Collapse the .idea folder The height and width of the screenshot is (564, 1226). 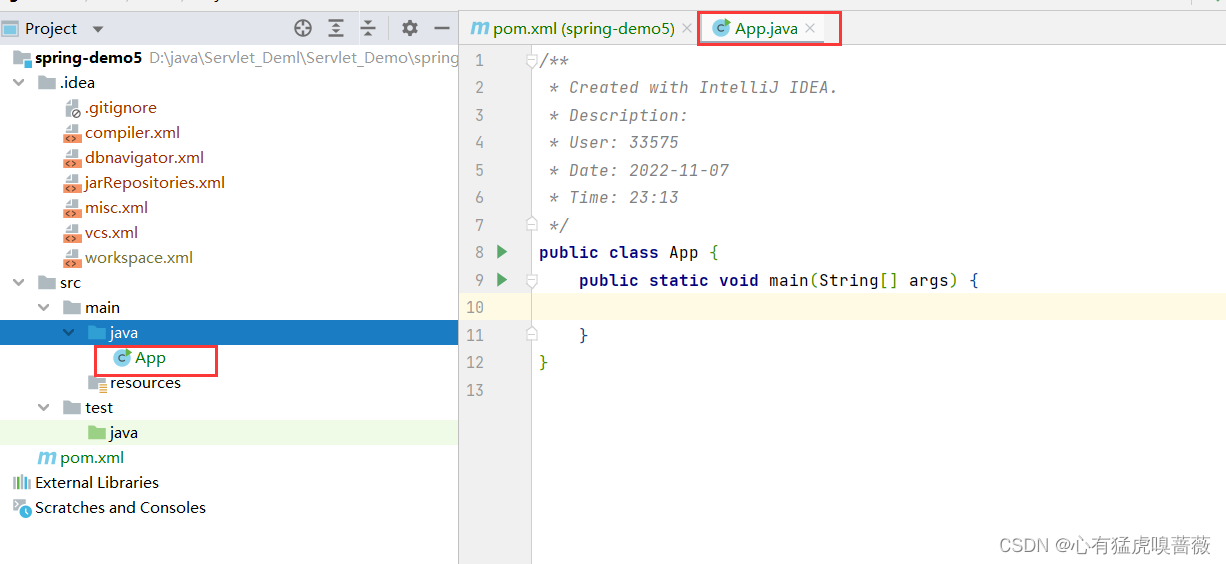pos(18,83)
